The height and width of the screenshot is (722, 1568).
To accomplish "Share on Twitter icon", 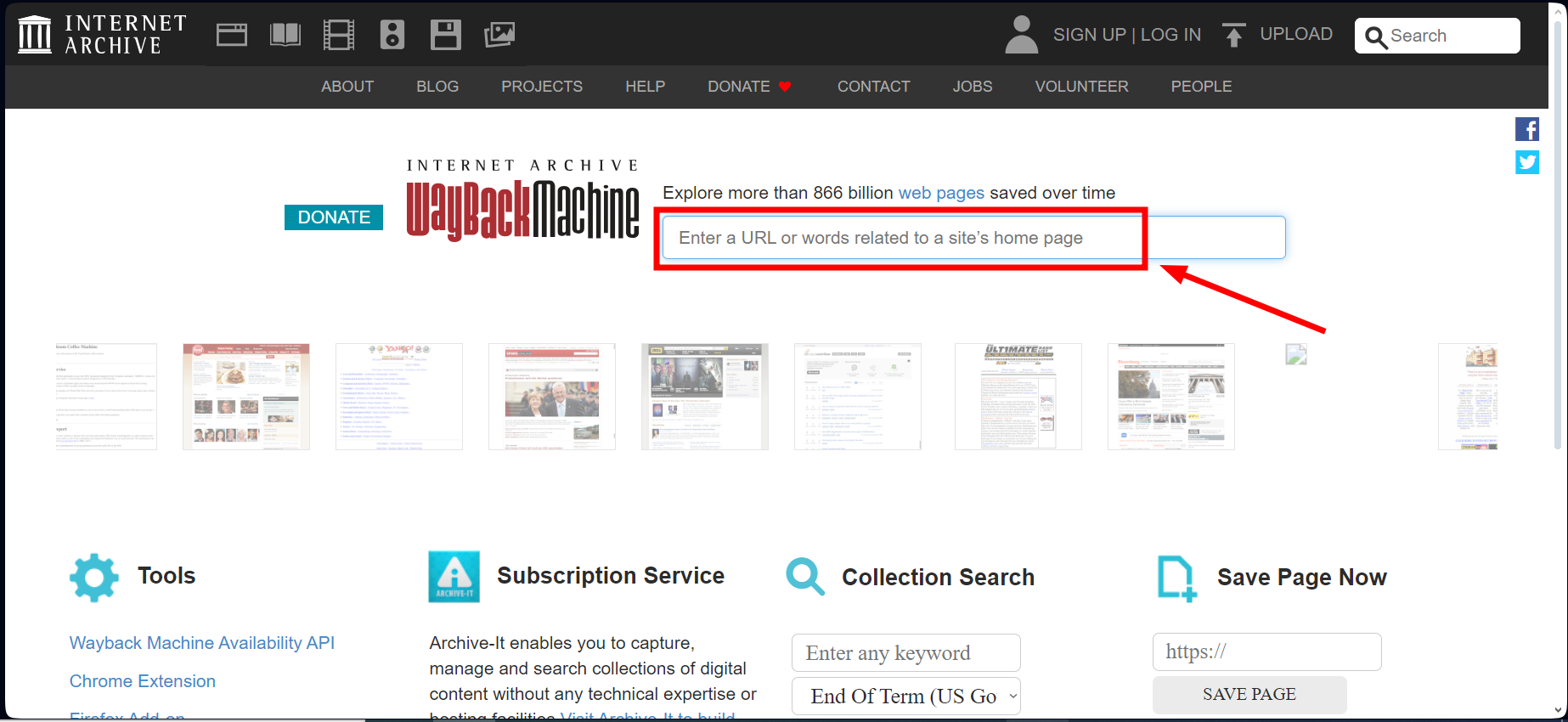I will (1527, 162).
